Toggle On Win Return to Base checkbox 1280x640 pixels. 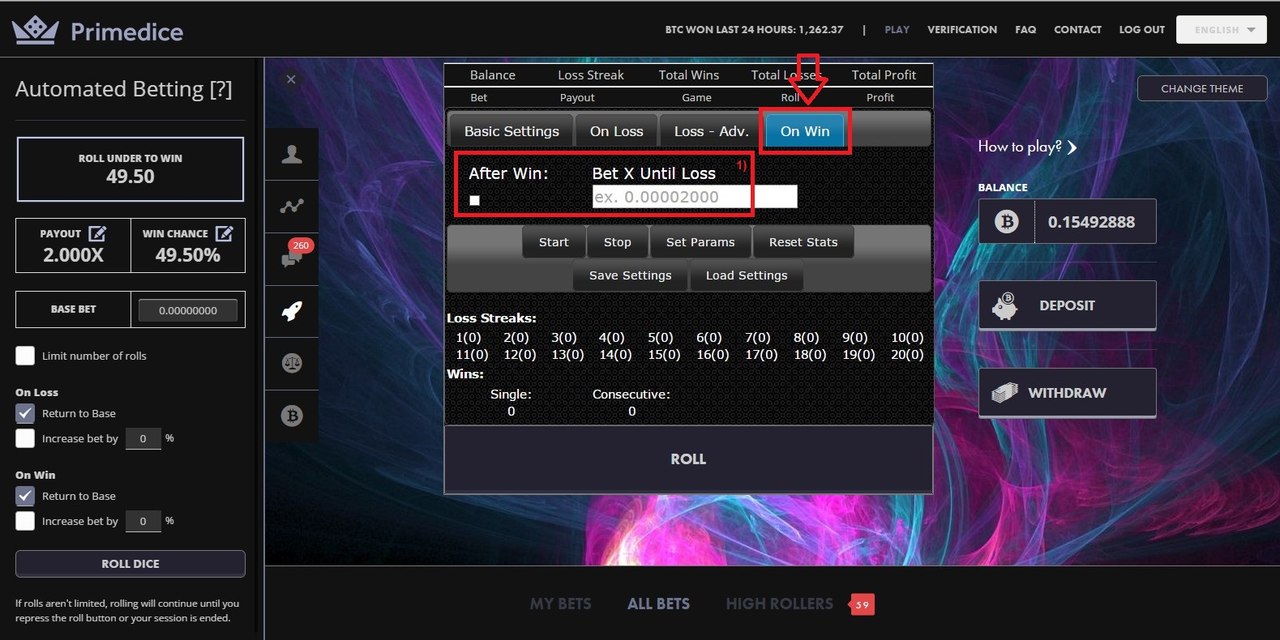click(25, 496)
